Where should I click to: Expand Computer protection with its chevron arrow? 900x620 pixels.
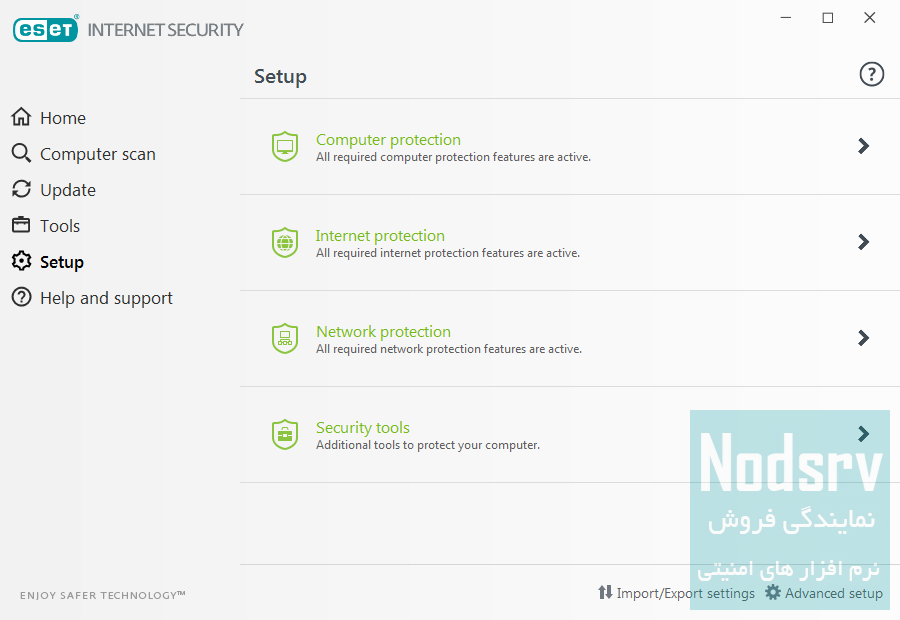click(863, 146)
